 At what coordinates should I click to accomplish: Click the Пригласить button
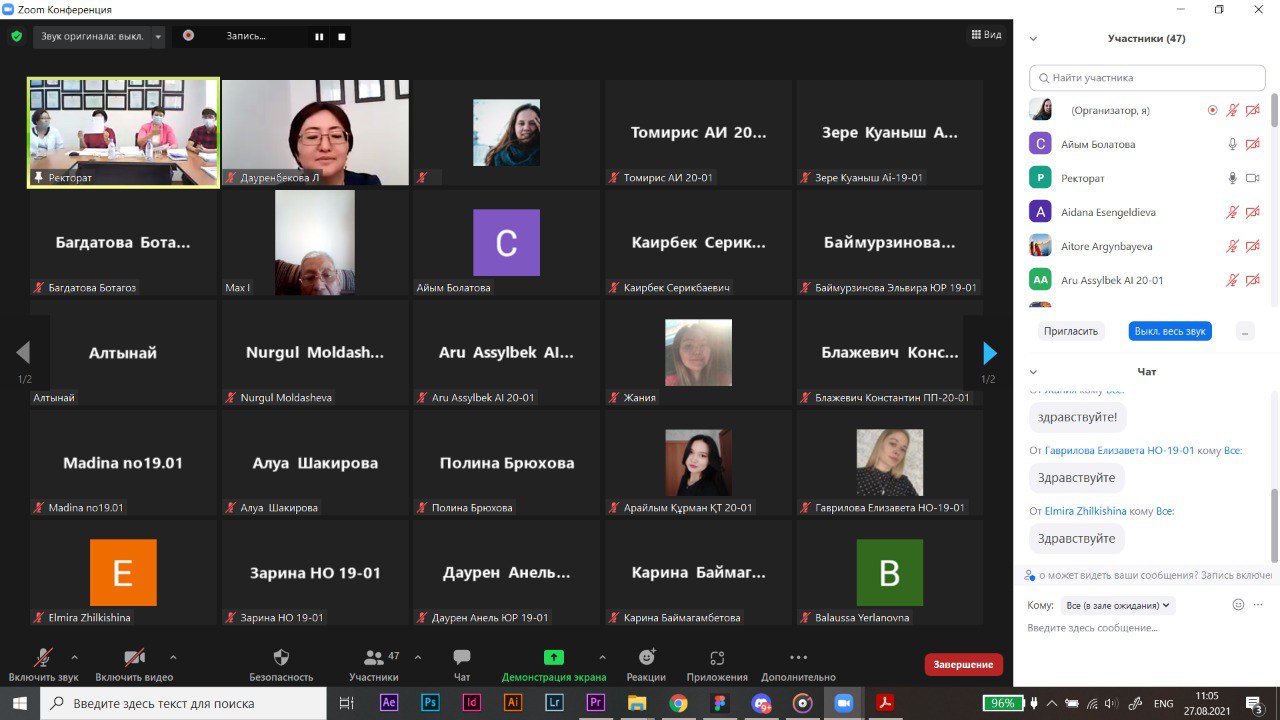pyautogui.click(x=1070, y=331)
